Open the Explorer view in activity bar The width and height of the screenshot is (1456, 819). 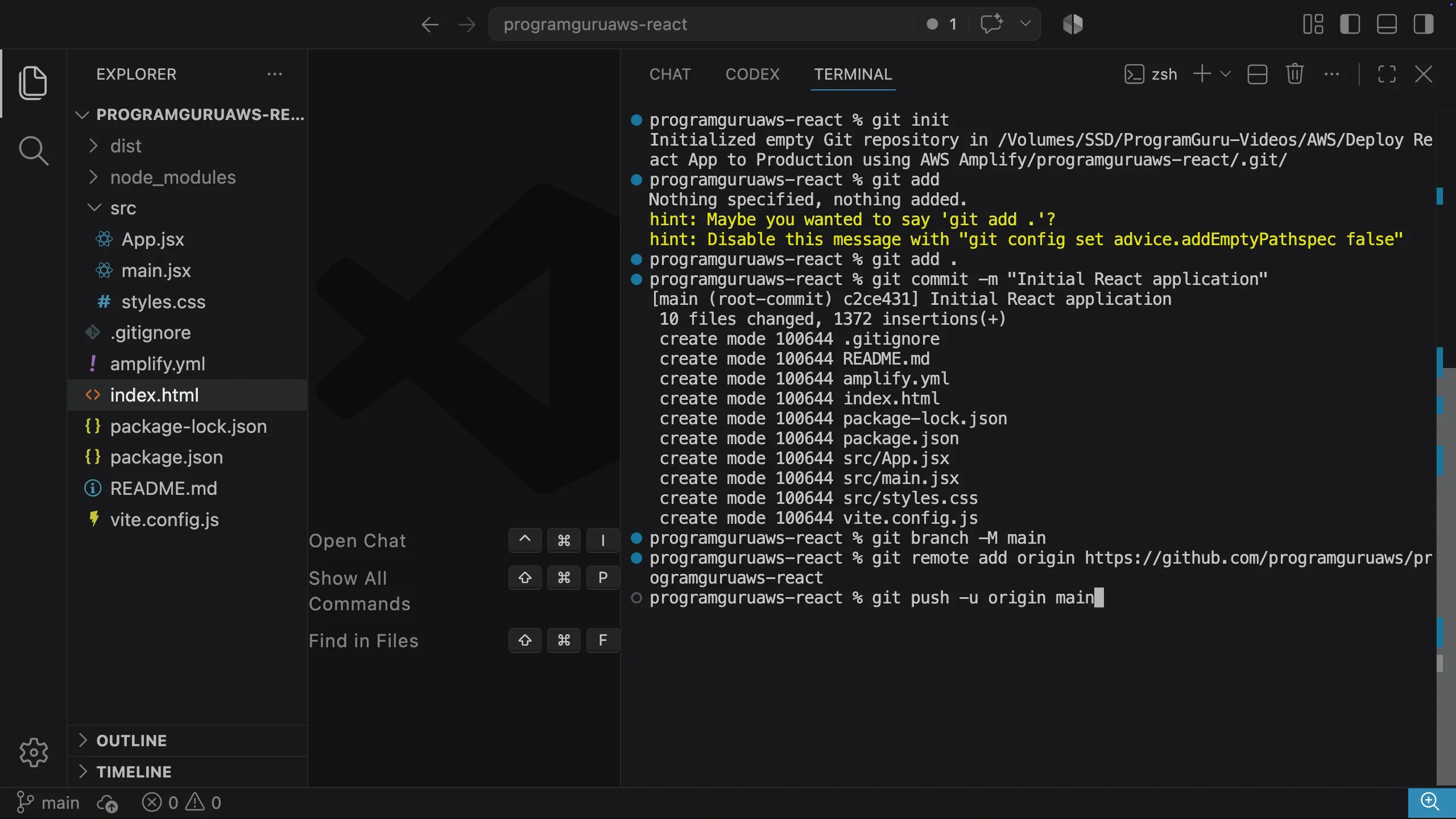tap(33, 83)
